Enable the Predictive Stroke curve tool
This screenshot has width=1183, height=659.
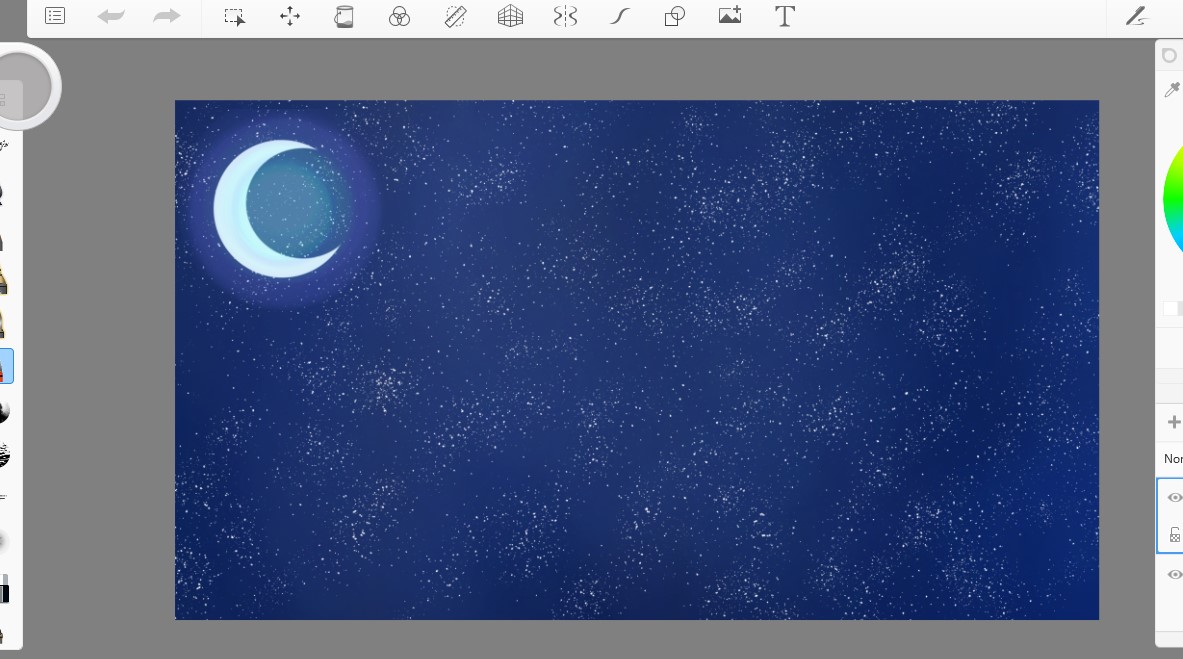pos(619,16)
